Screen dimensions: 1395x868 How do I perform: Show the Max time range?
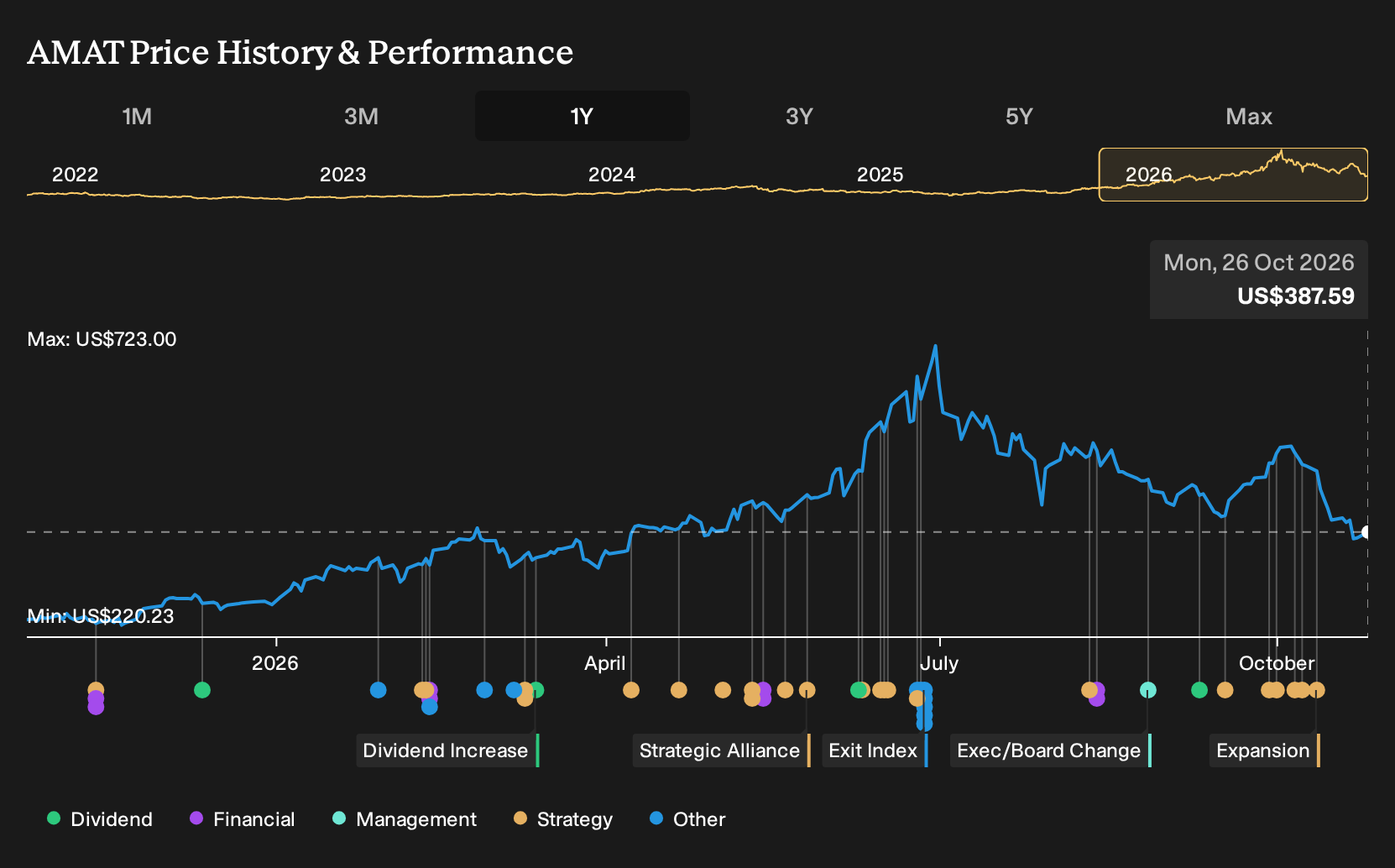pyautogui.click(x=1249, y=116)
